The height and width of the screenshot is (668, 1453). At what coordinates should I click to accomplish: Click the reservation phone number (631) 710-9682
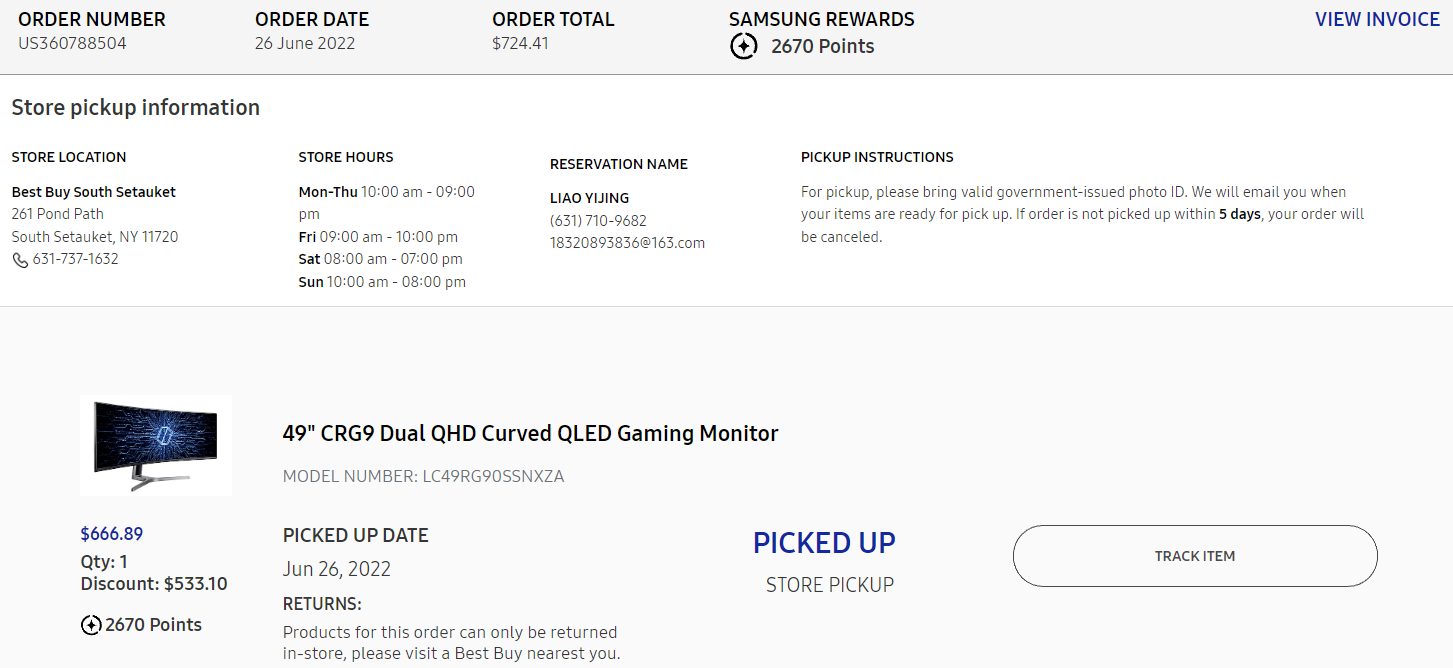click(x=598, y=220)
